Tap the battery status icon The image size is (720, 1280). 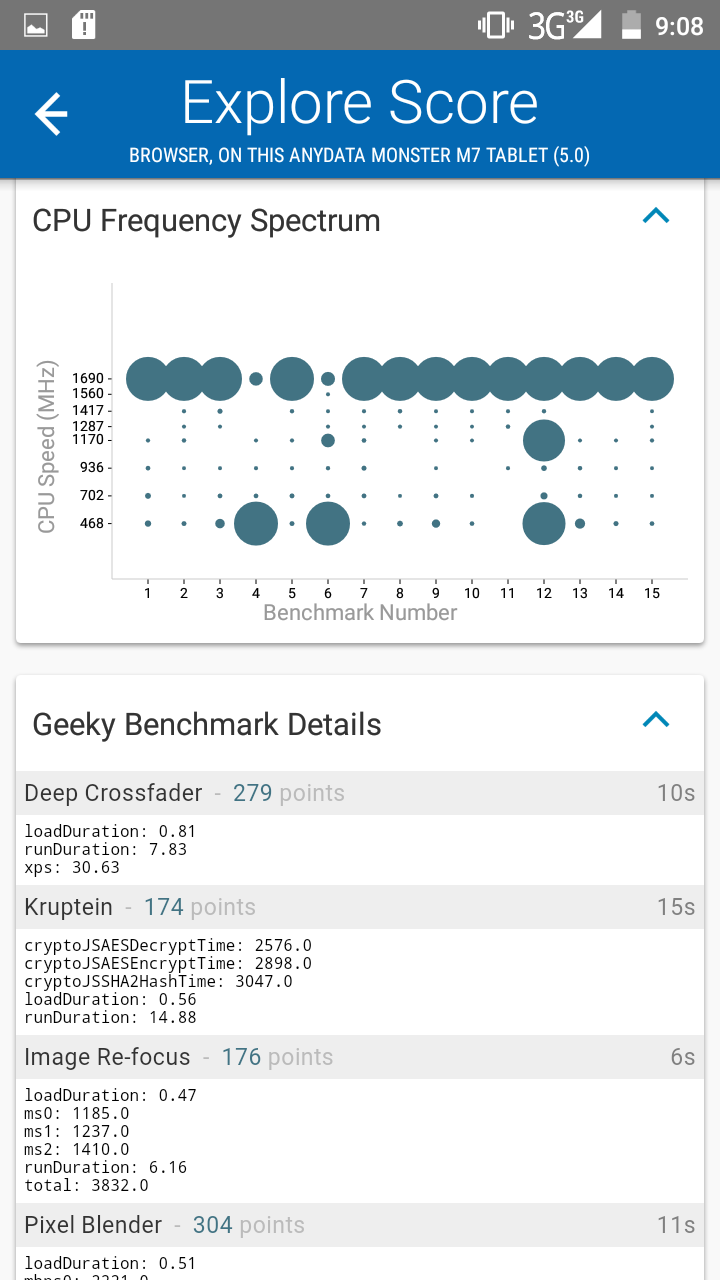631,25
